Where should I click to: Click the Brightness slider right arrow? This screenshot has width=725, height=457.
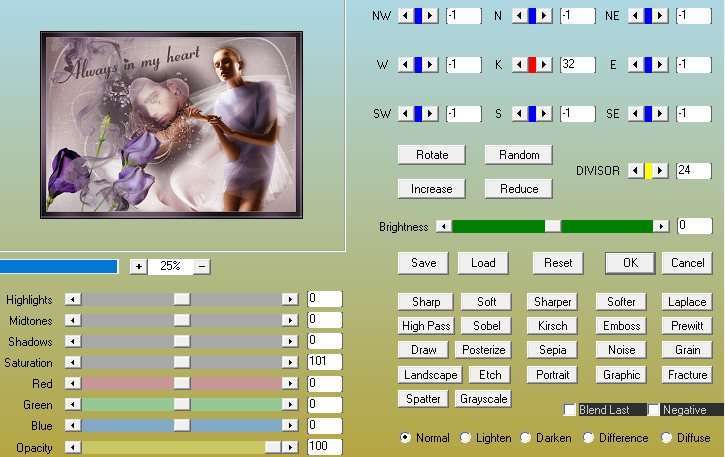pyautogui.click(x=661, y=226)
